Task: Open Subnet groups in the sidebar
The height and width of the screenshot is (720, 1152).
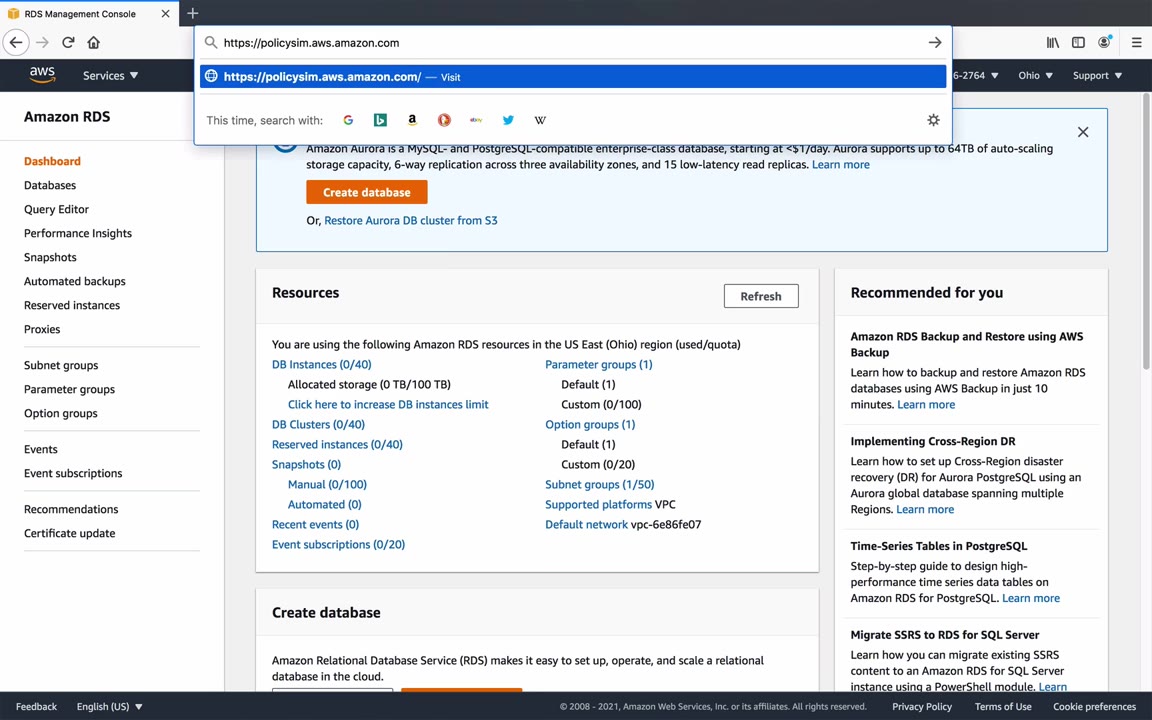Action: click(x=61, y=365)
